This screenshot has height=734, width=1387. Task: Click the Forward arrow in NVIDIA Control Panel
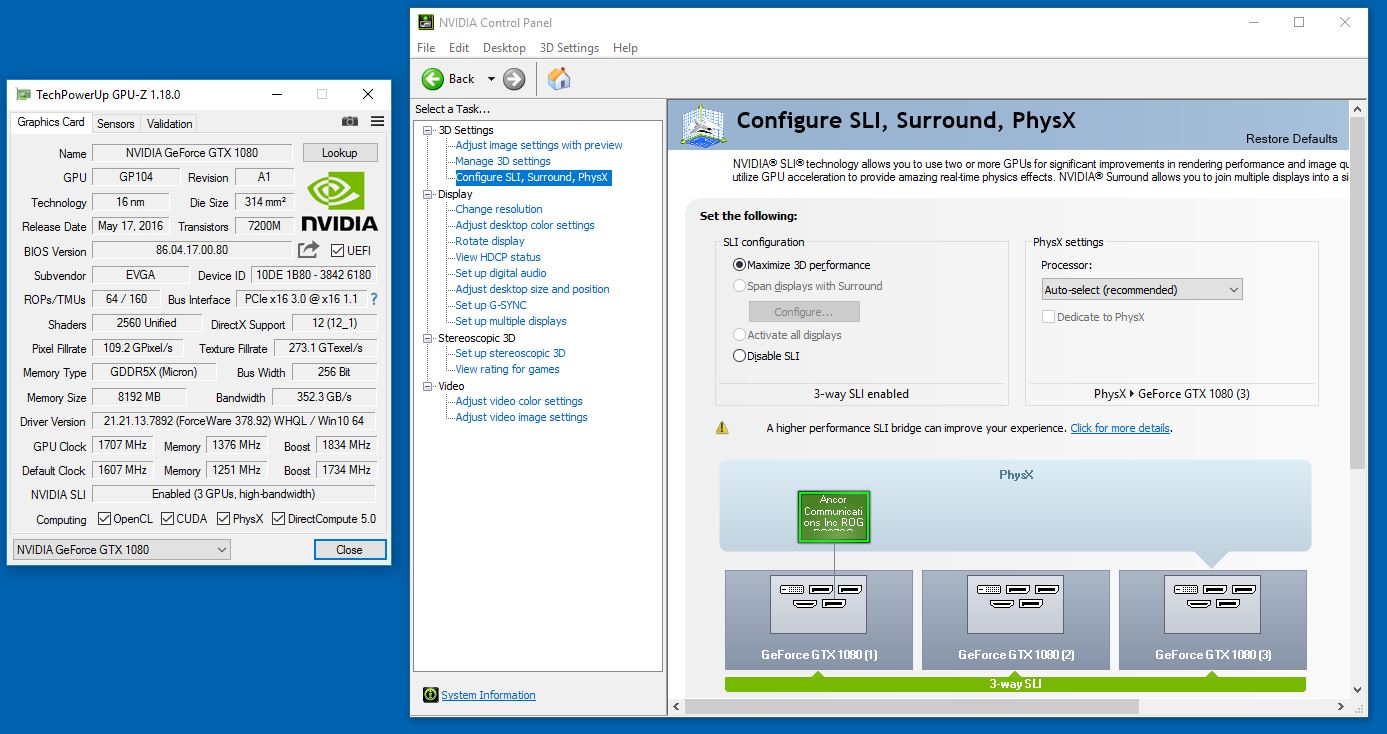pos(514,79)
